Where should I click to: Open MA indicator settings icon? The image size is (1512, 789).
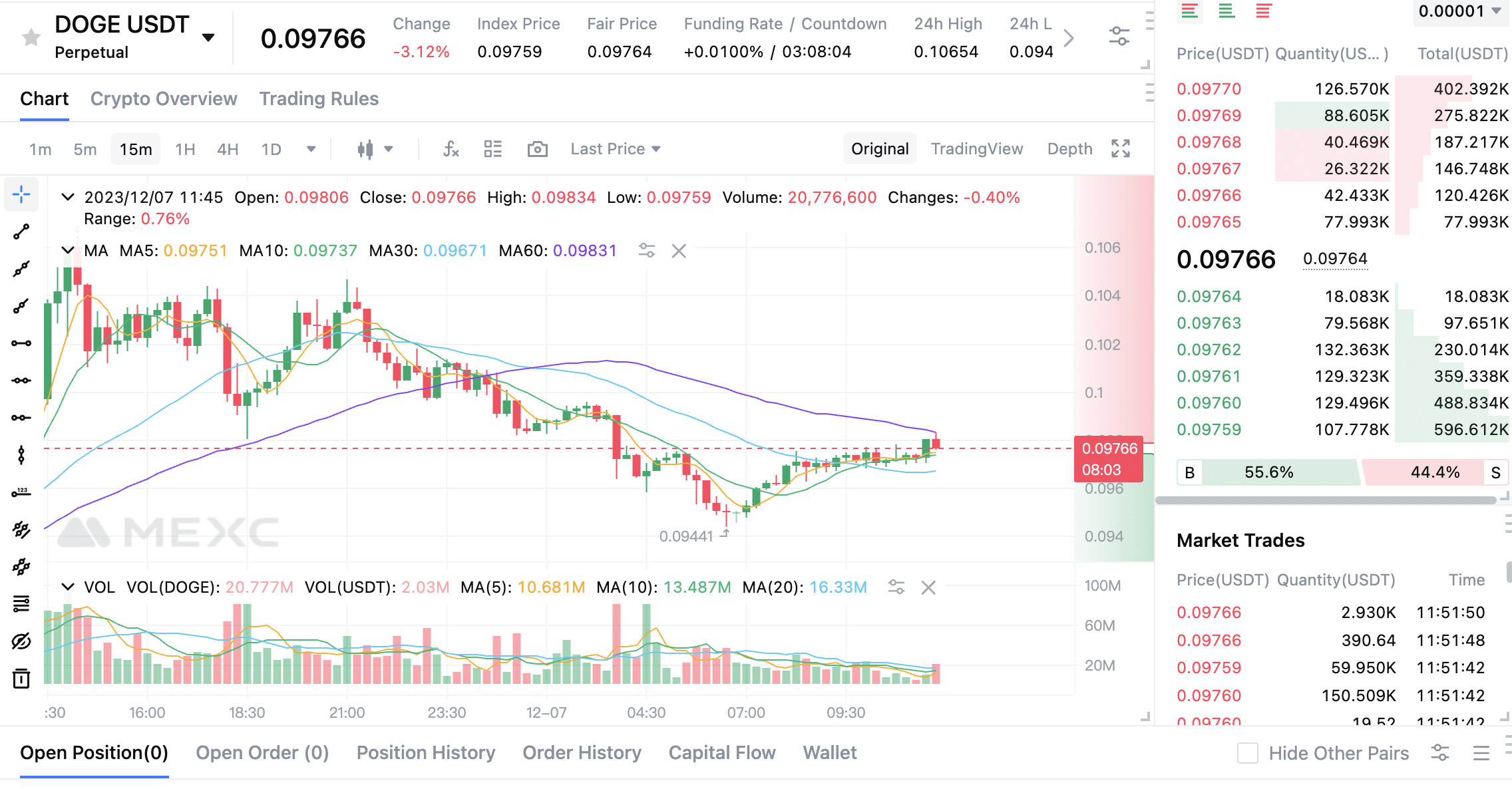point(647,251)
